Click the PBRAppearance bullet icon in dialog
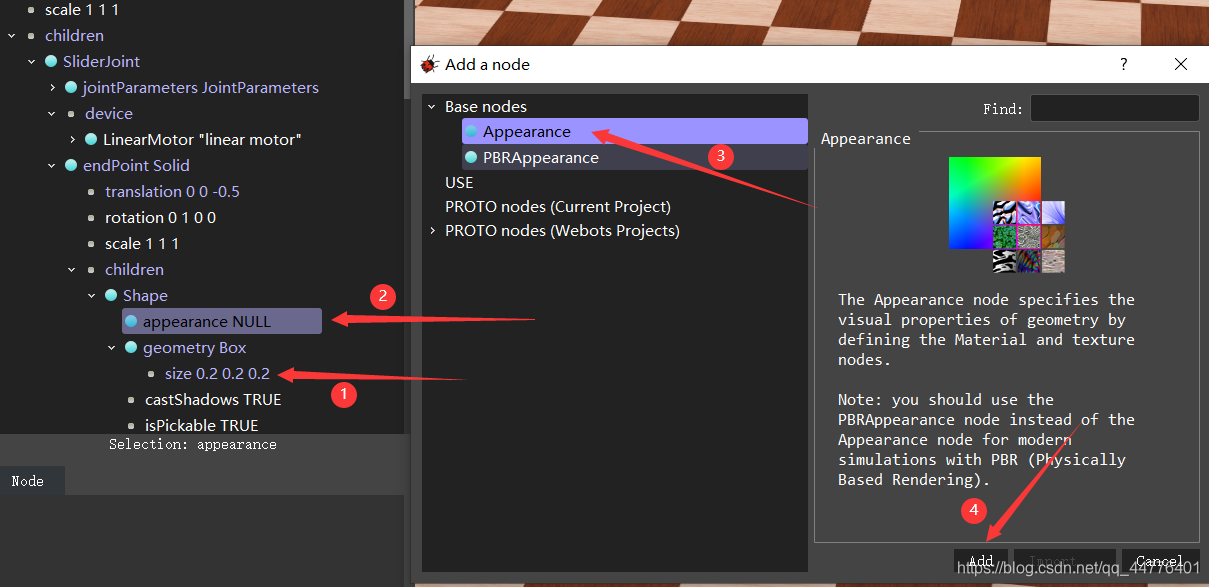This screenshot has height=587, width=1209. [x=471, y=158]
